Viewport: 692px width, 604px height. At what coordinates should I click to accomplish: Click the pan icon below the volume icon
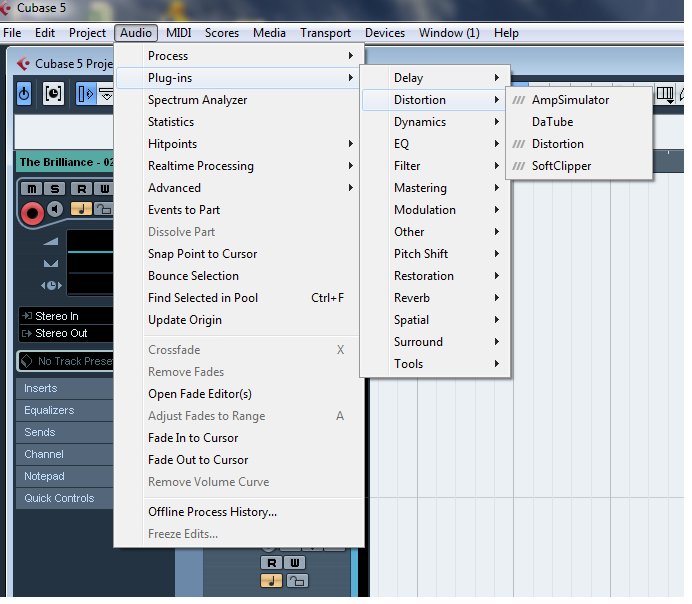click(51, 263)
